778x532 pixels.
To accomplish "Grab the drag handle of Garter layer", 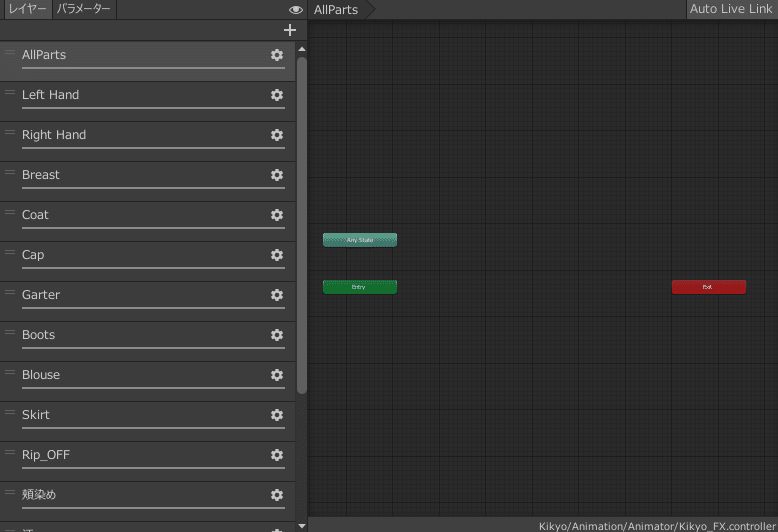I will (10, 293).
